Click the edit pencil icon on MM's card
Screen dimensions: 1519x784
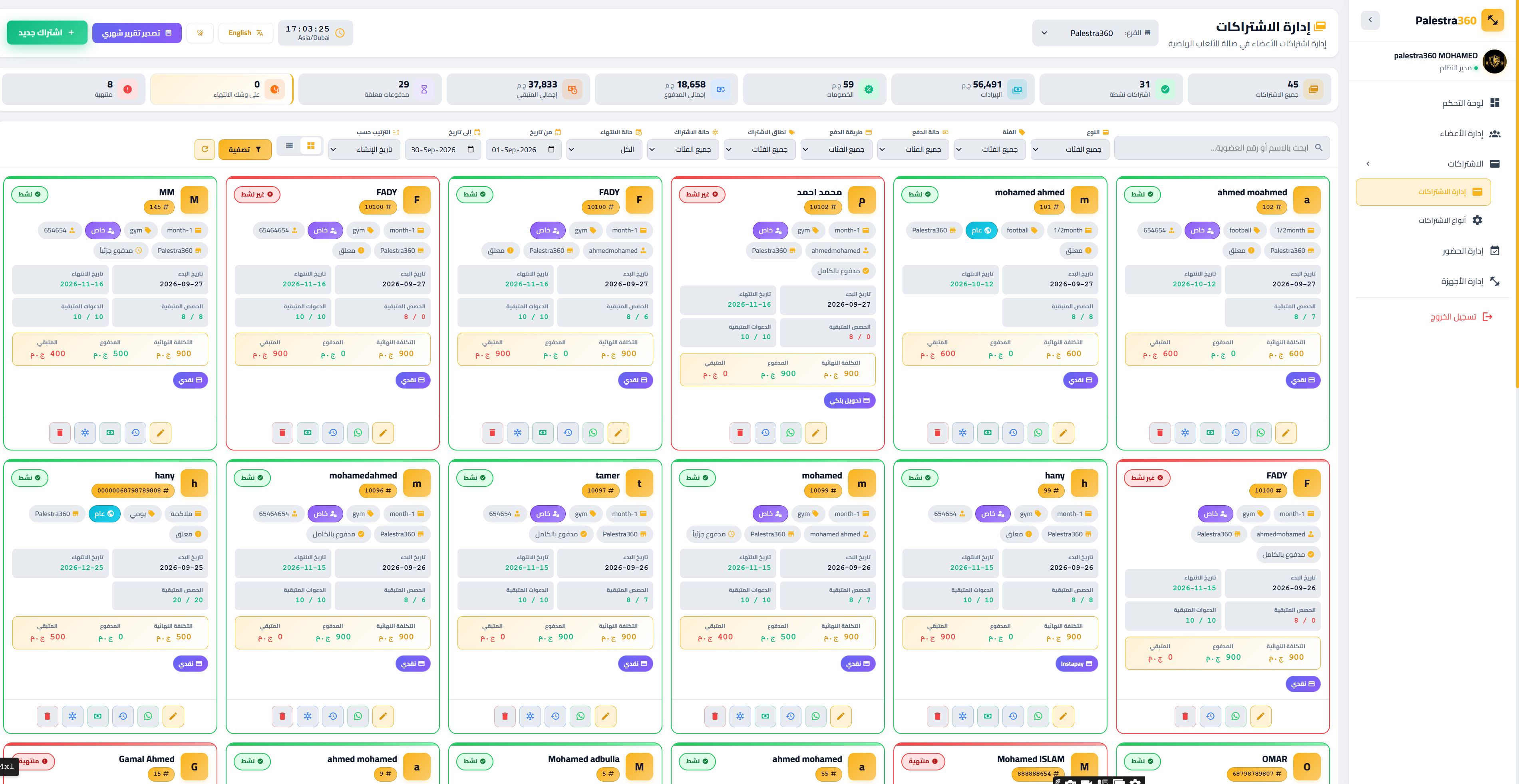(x=160, y=433)
